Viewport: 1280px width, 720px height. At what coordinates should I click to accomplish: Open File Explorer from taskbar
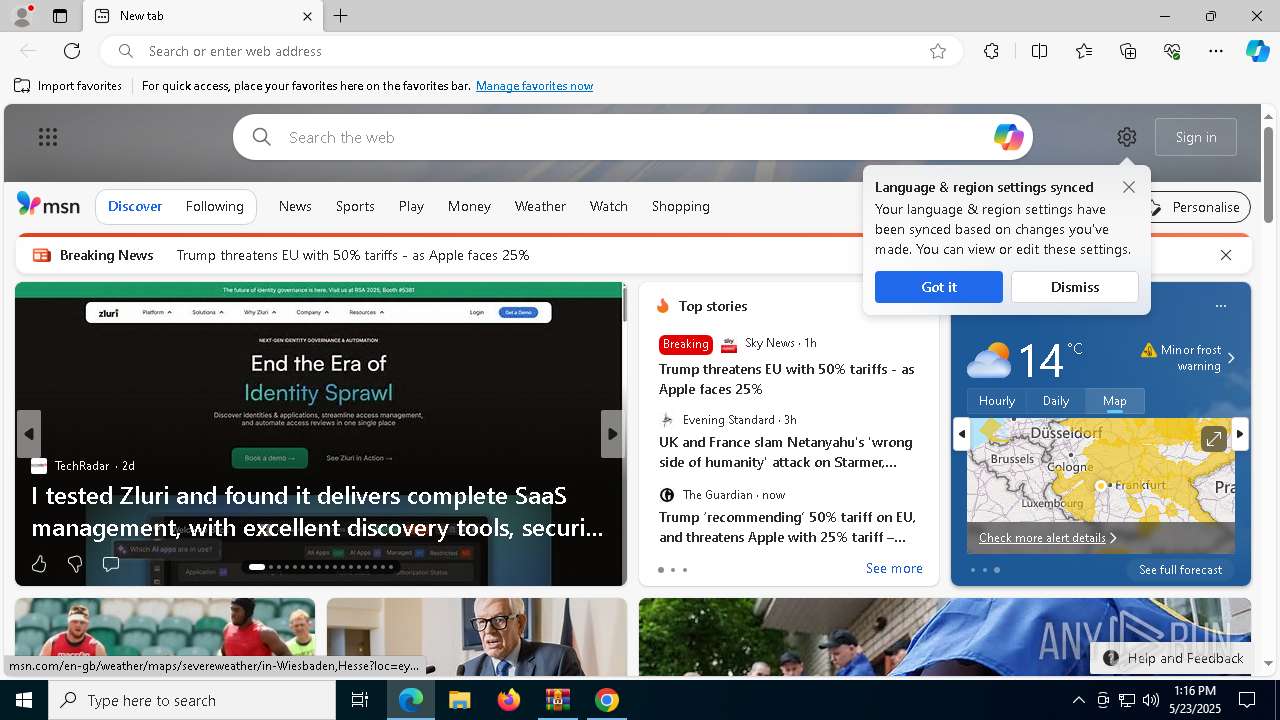pyautogui.click(x=459, y=700)
